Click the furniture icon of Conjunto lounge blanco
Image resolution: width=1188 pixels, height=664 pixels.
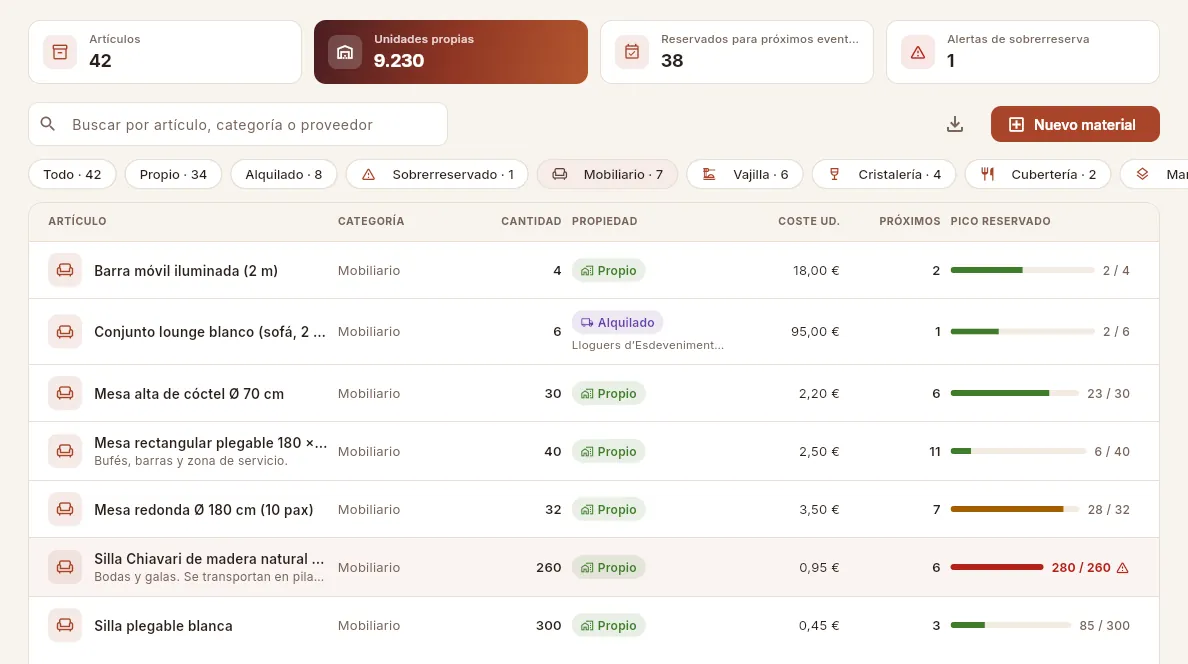(x=65, y=332)
